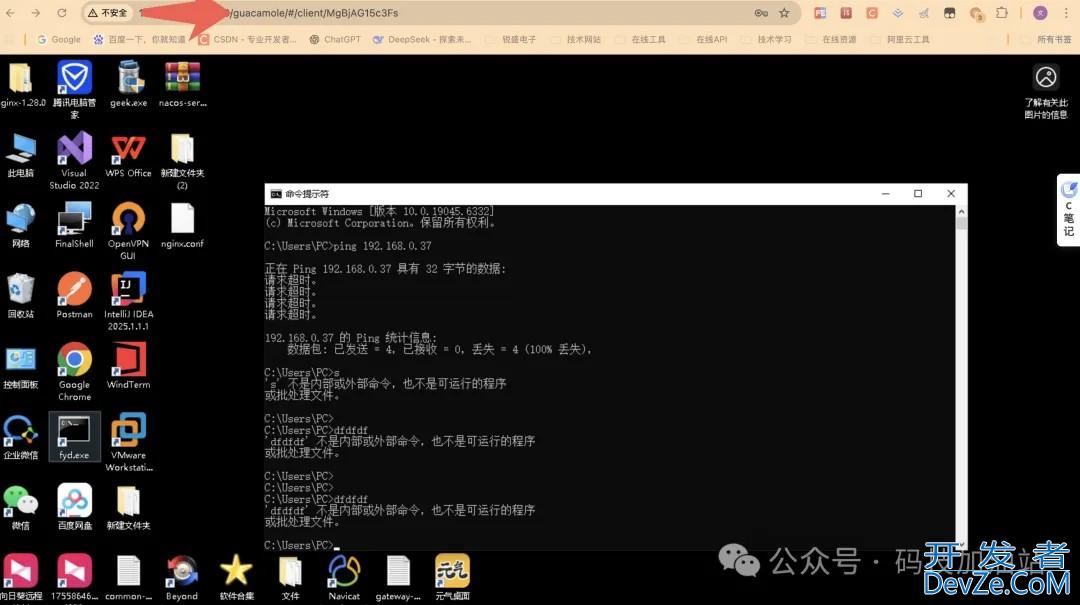The height and width of the screenshot is (605, 1080).
Task: Select the WindTerm desktop icon
Action: click(x=128, y=360)
